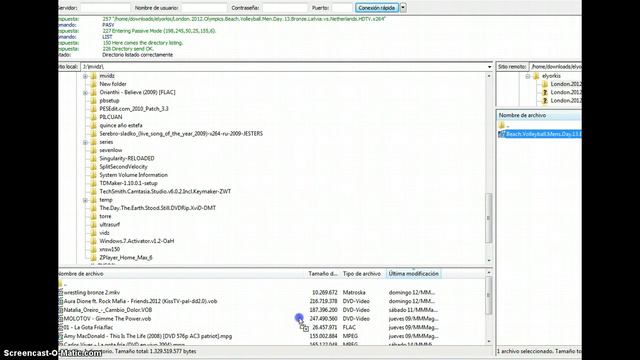Select the Singularity-RELOADED folder icon
Screen dimensions: 640x360
93,158
